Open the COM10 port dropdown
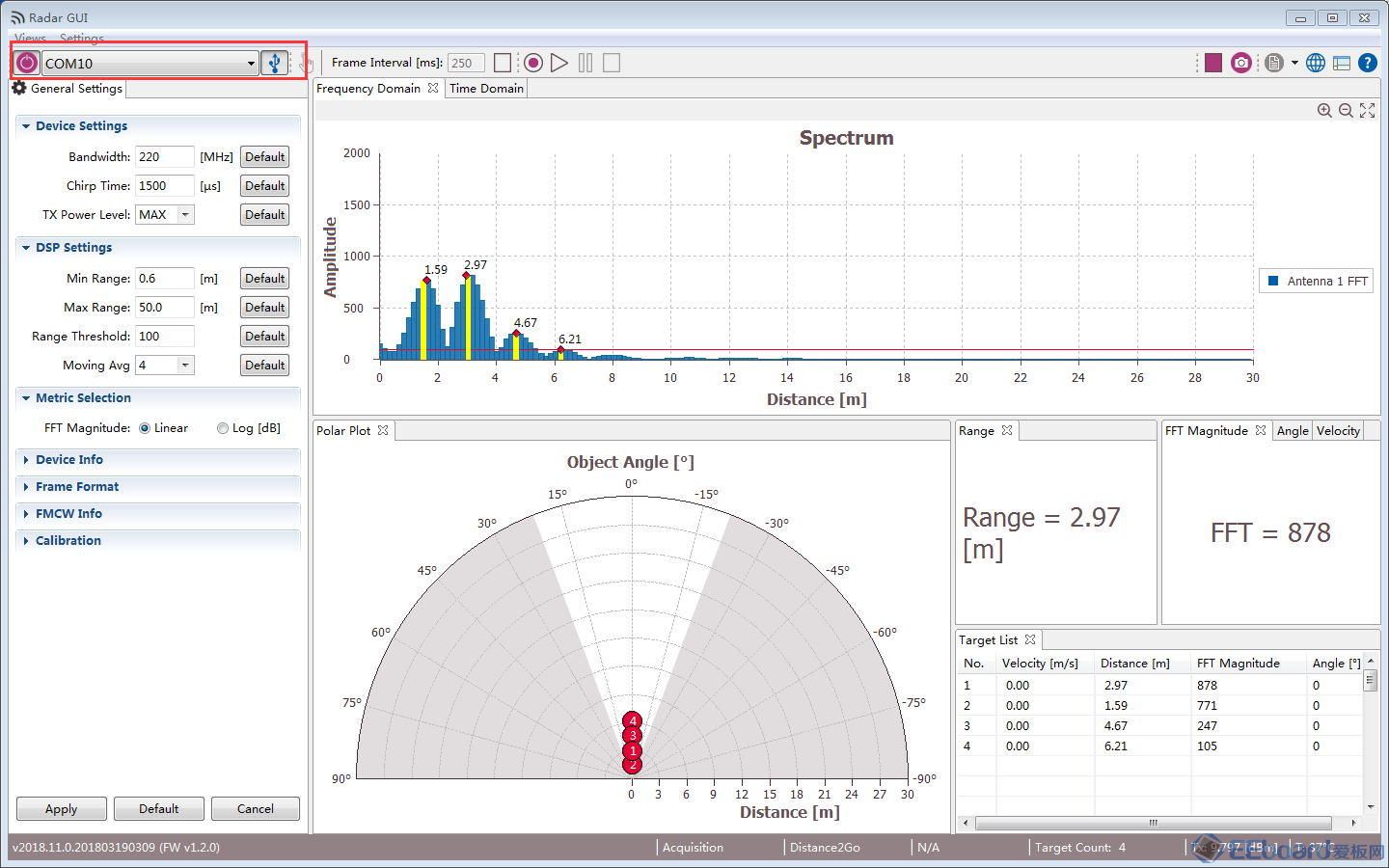The width and height of the screenshot is (1389, 868). [x=251, y=64]
